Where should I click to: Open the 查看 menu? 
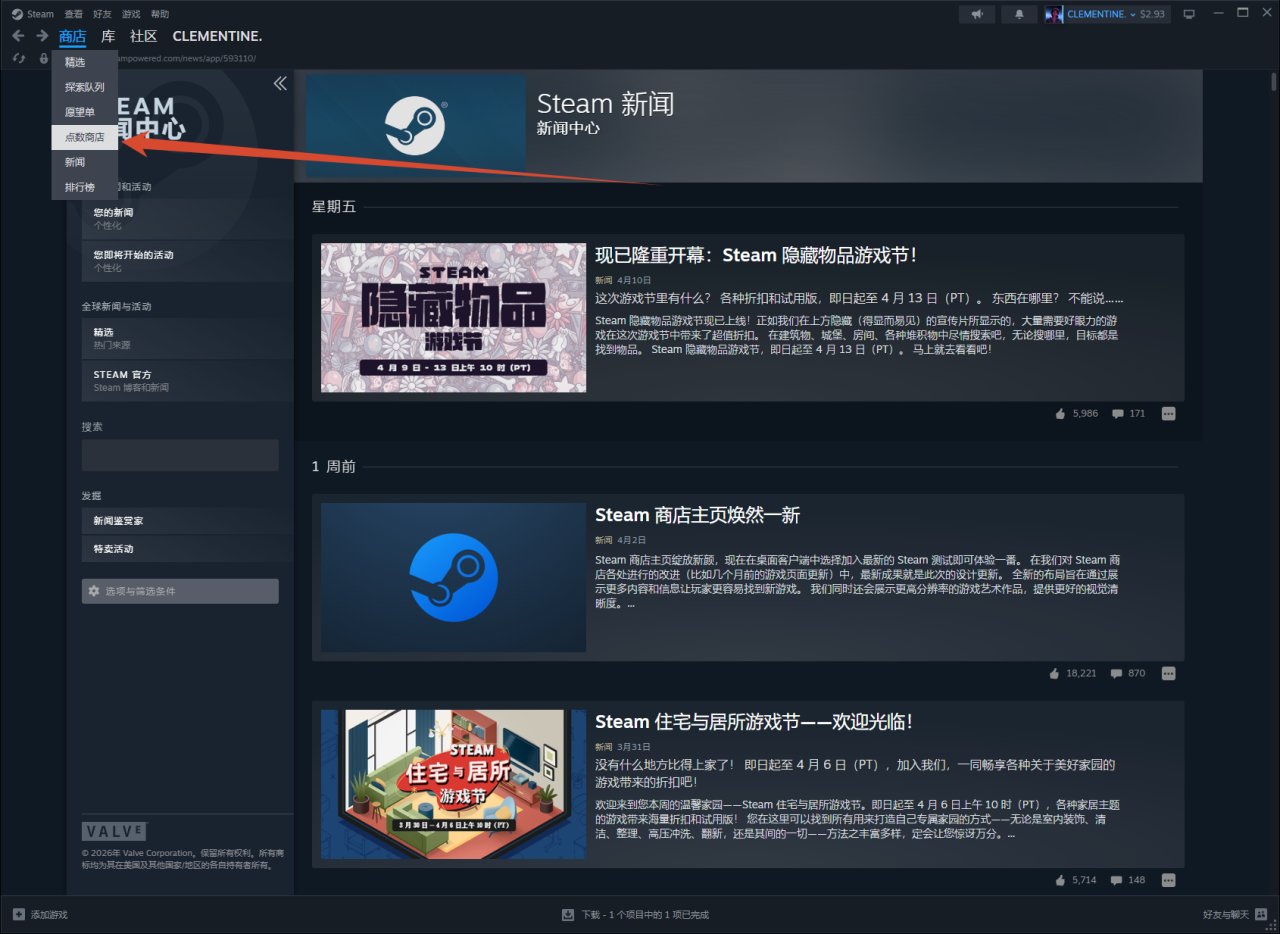[74, 14]
